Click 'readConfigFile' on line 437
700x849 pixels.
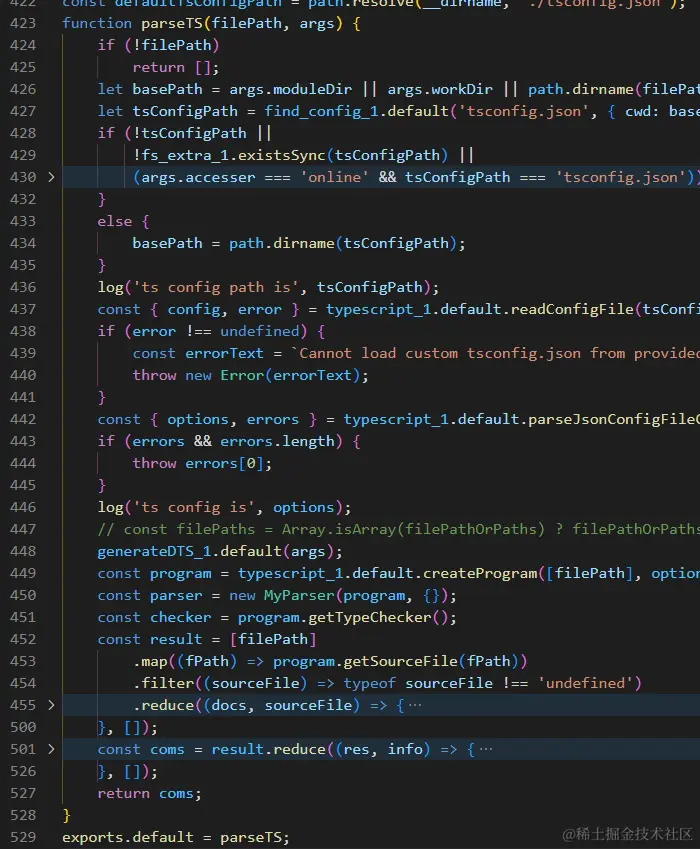point(572,309)
